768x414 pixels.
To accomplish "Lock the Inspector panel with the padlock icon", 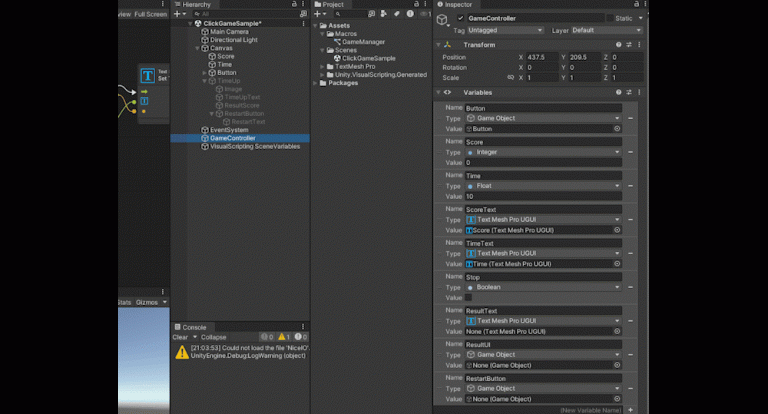I will tap(636, 4).
